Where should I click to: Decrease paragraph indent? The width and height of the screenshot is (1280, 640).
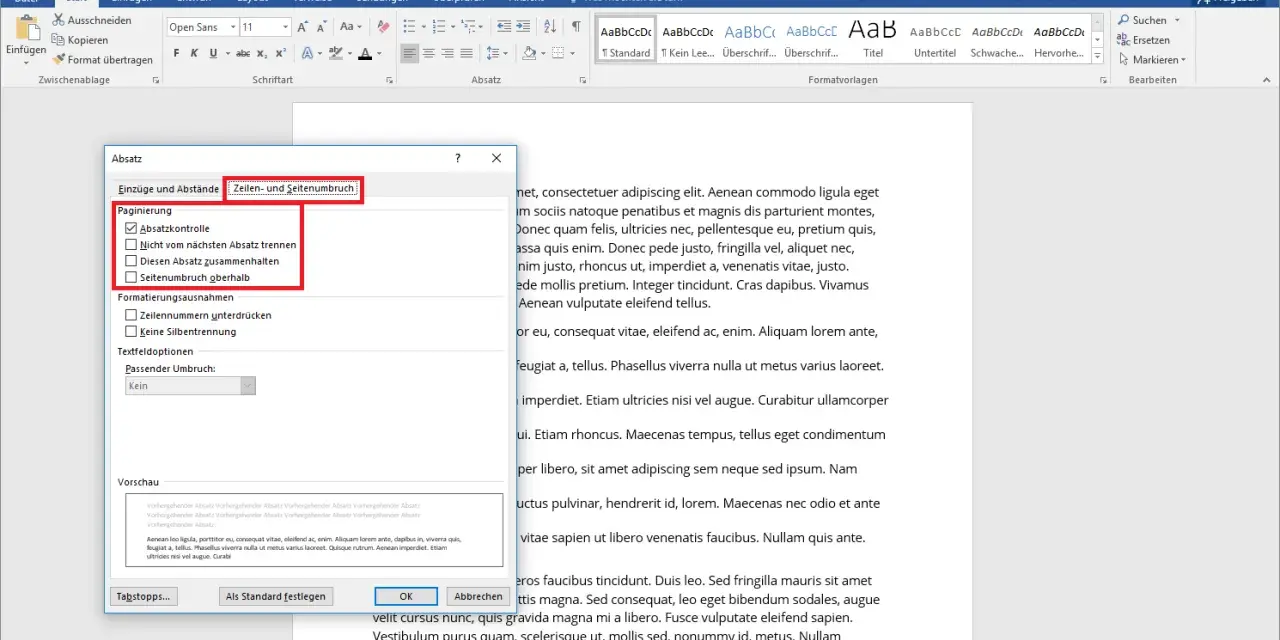click(x=504, y=27)
